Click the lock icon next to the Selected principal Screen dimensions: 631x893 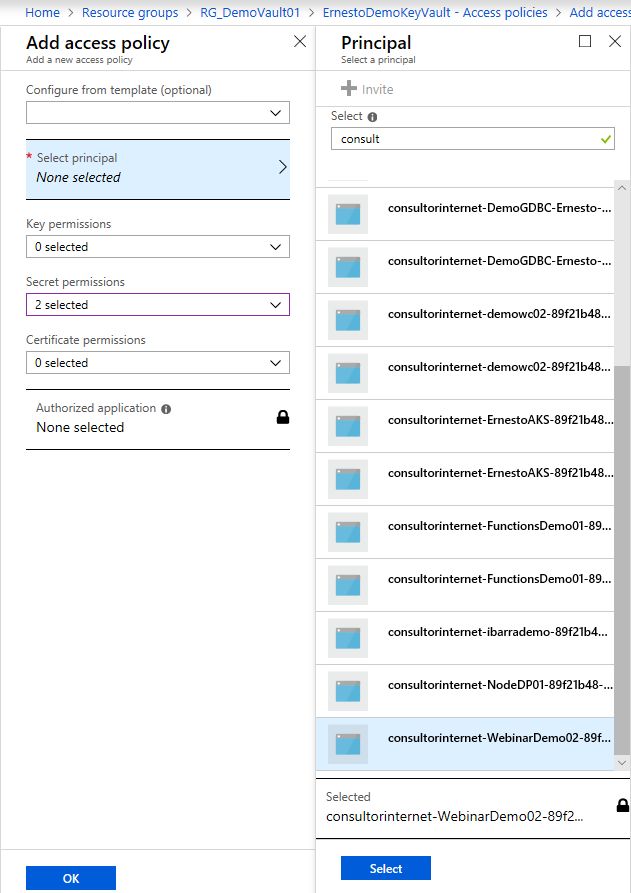point(623,805)
